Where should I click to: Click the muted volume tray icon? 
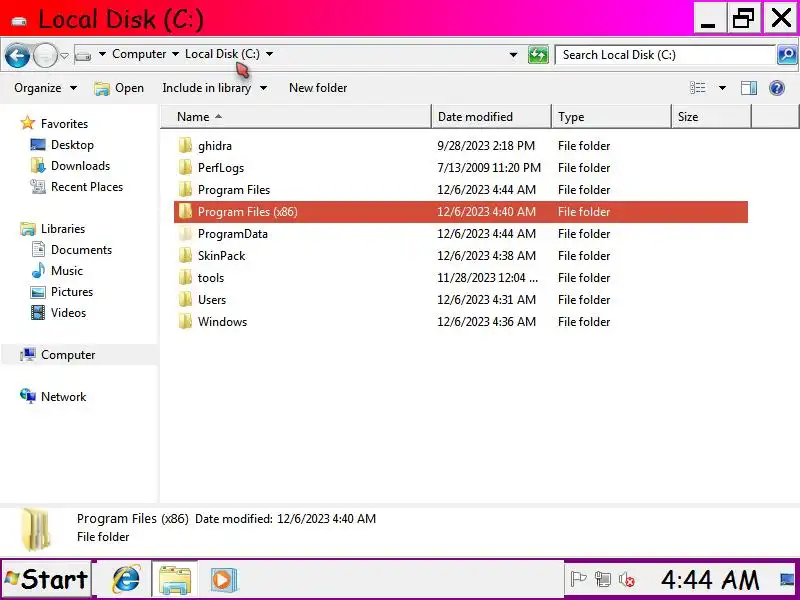coord(627,580)
